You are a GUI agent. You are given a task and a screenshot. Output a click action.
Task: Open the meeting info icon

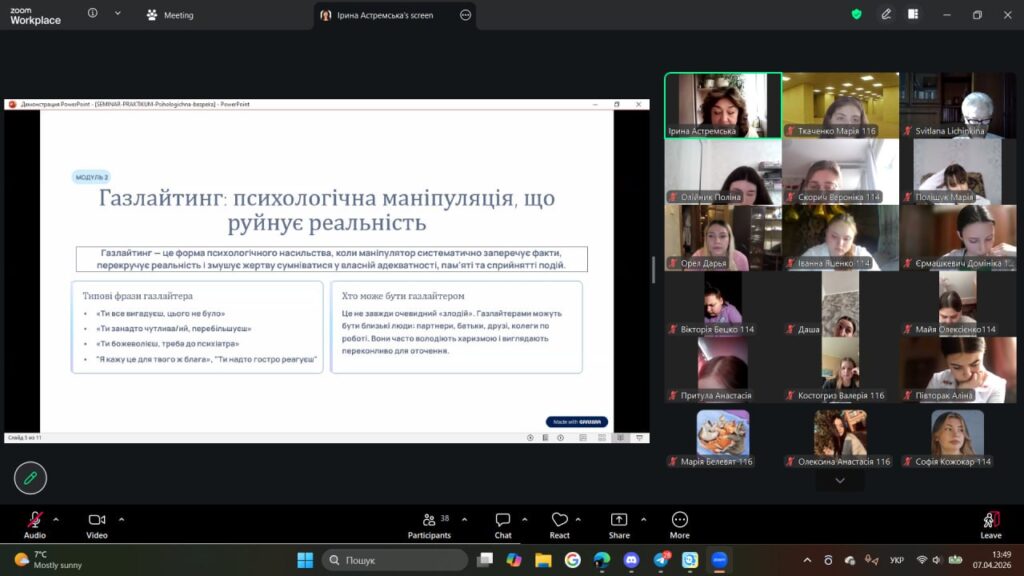coord(93,14)
